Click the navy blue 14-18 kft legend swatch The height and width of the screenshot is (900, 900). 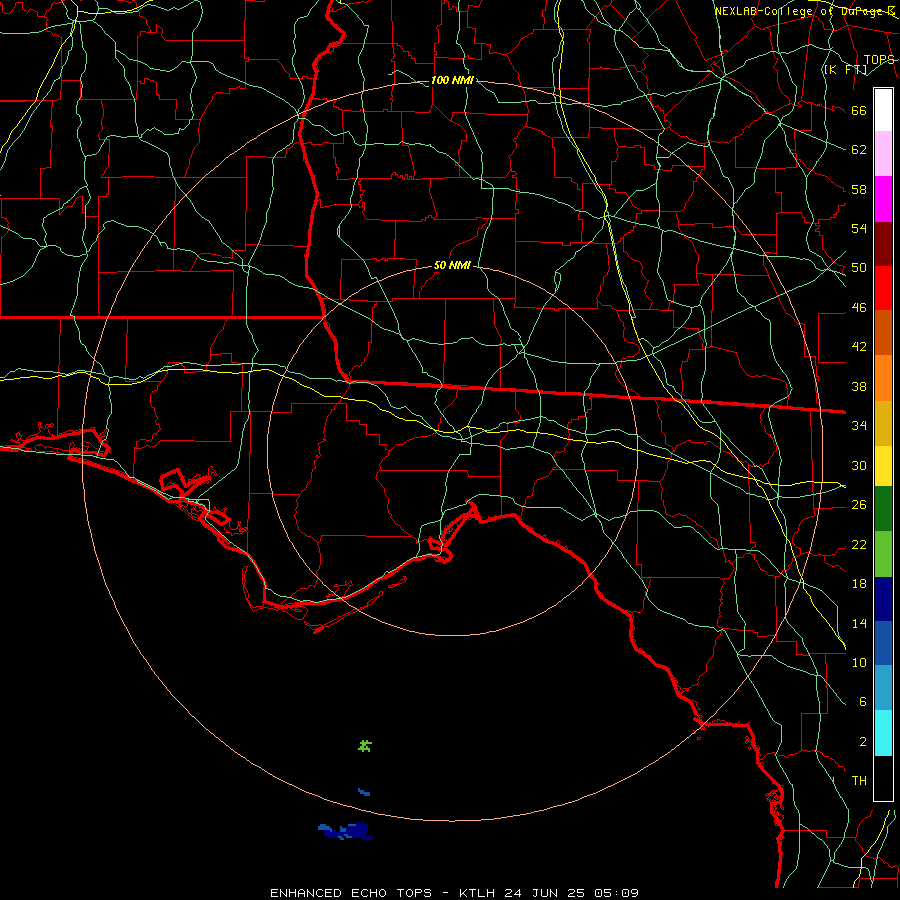pos(883,599)
